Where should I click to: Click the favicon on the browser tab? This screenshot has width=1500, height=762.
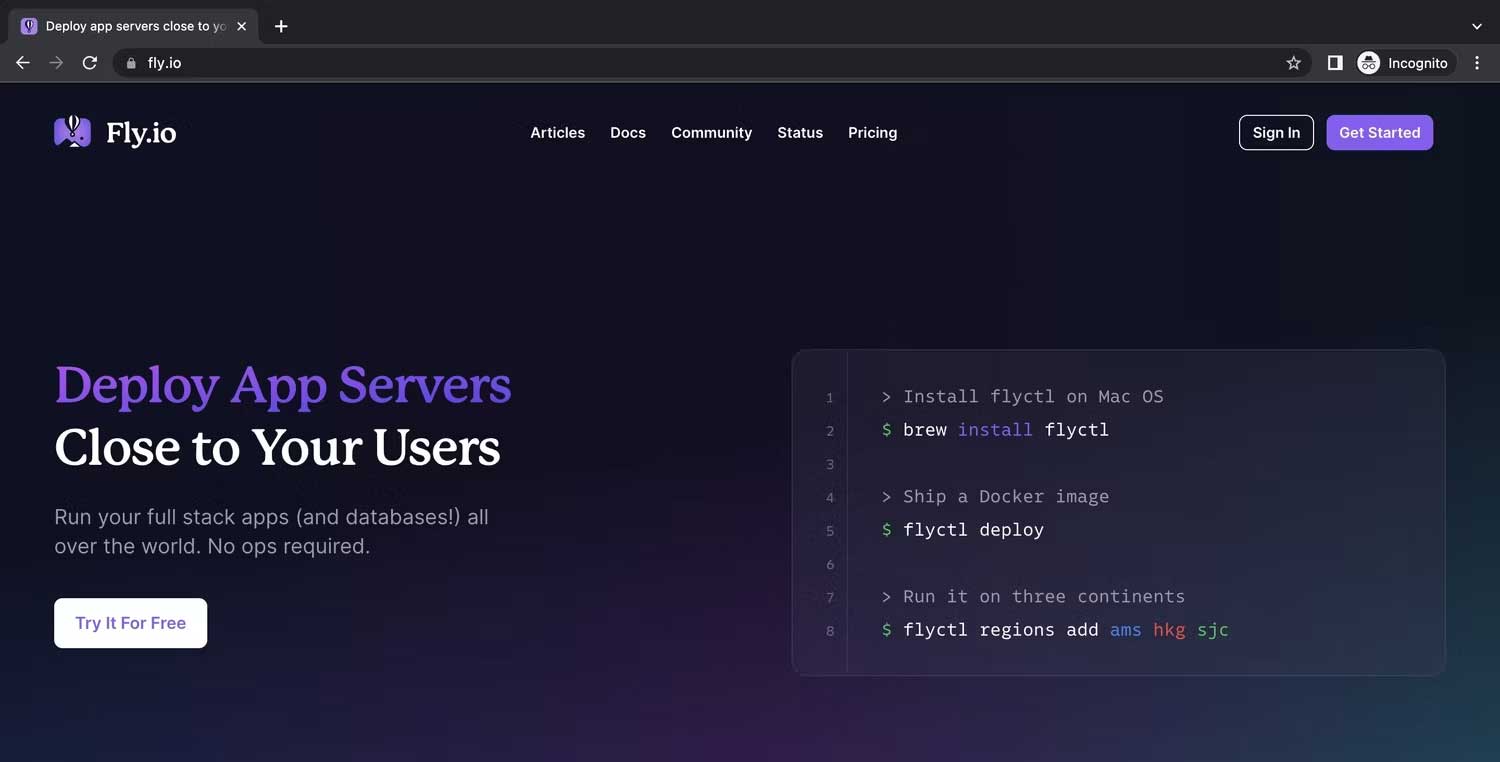click(x=28, y=25)
